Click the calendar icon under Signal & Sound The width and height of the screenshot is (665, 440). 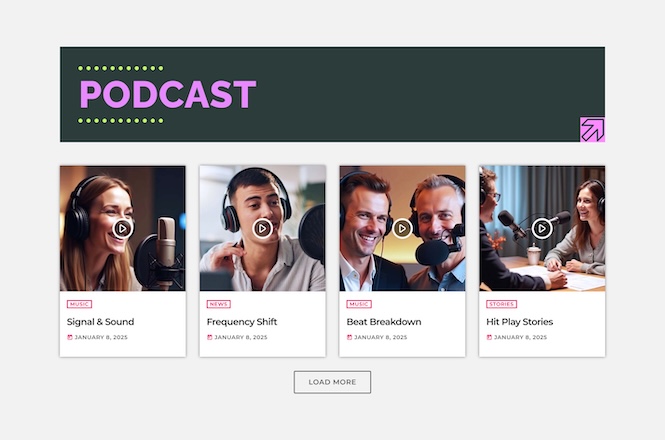[x=70, y=338]
